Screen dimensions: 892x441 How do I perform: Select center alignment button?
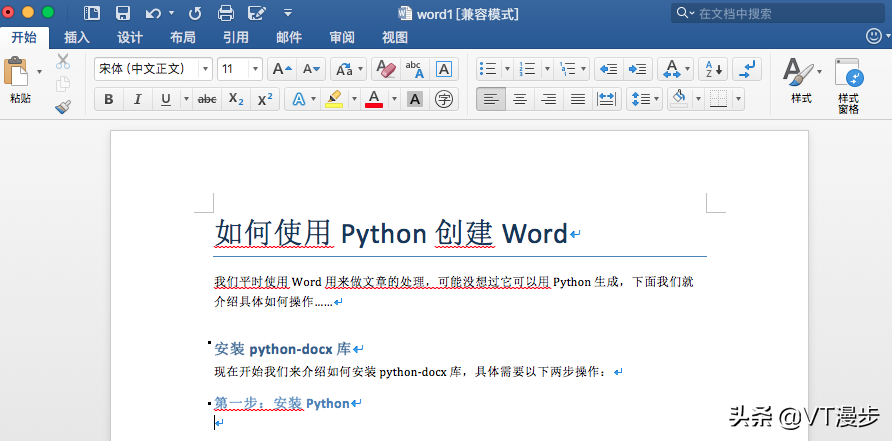coord(520,100)
